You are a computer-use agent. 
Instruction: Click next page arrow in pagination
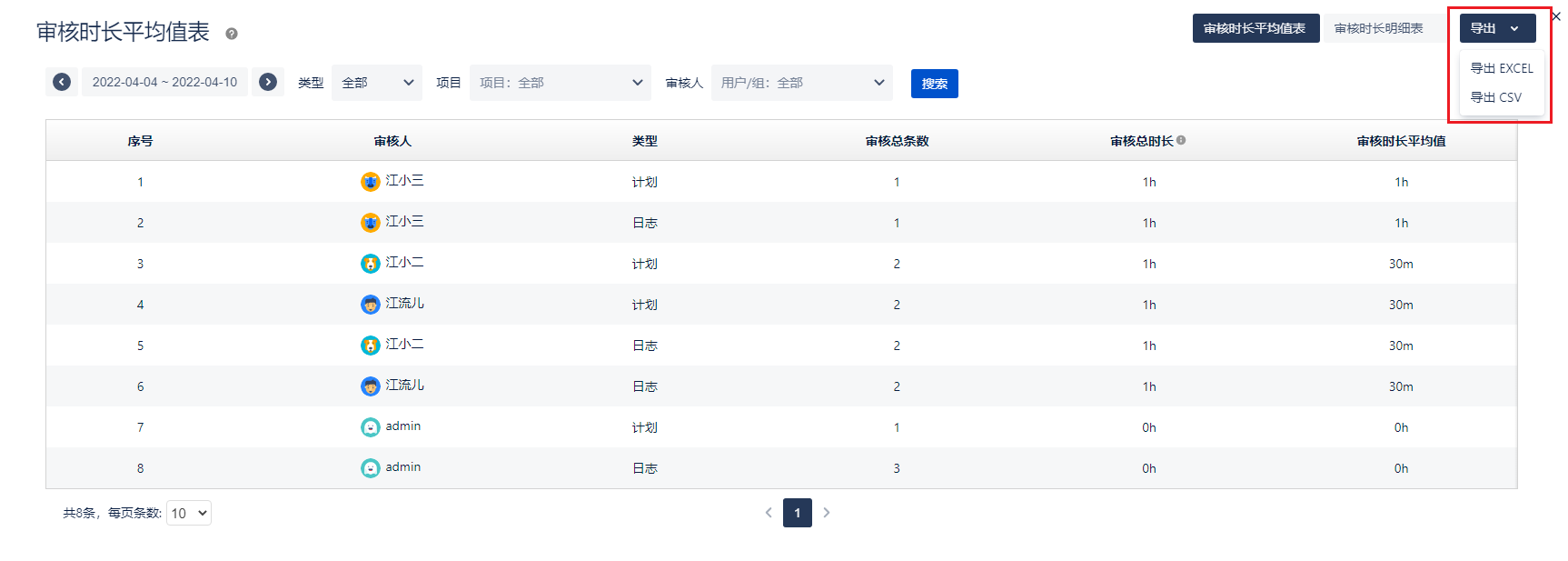(x=827, y=513)
